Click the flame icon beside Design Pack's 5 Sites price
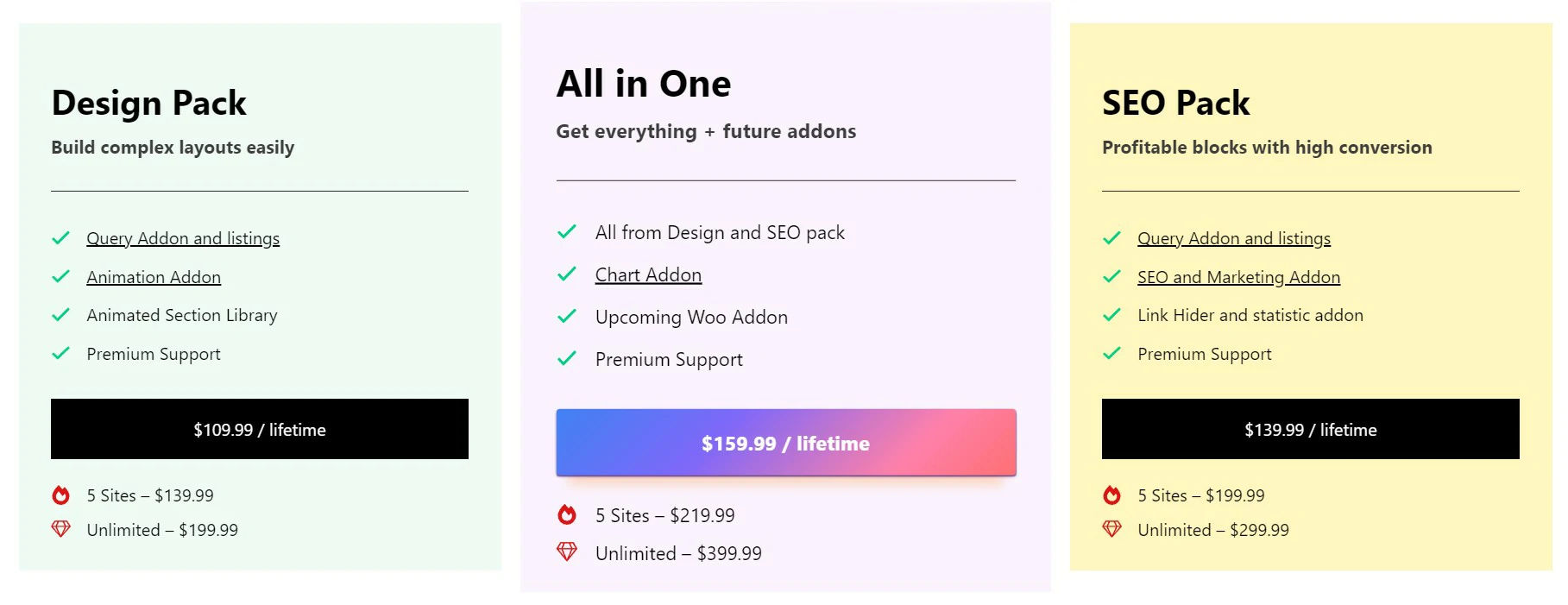This screenshot has width=1568, height=605. pyautogui.click(x=60, y=495)
